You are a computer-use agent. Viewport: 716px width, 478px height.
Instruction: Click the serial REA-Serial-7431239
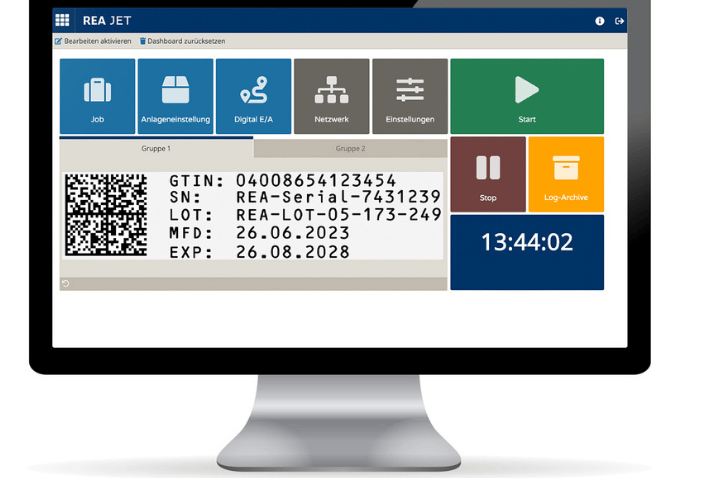coord(338,197)
